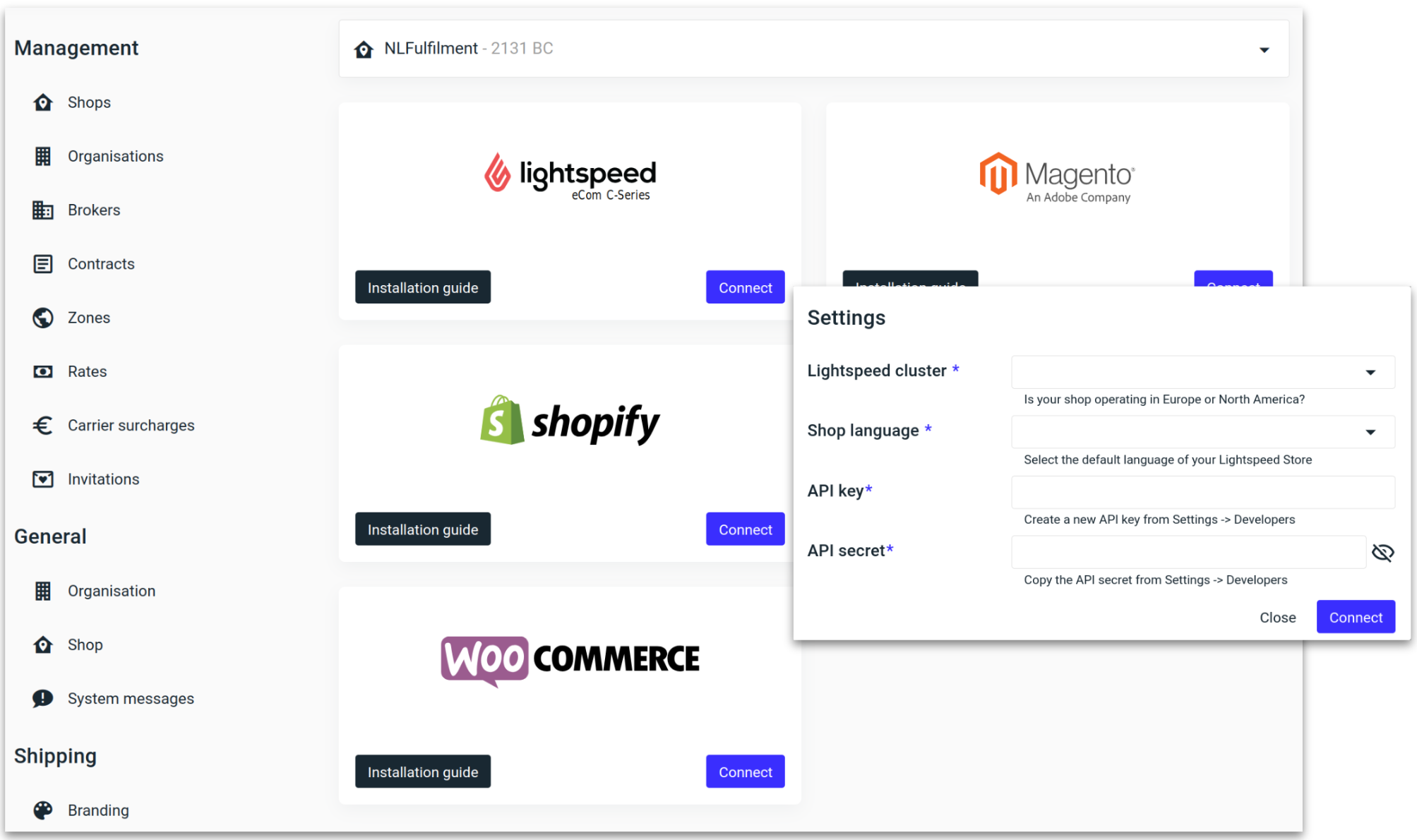This screenshot has width=1417, height=840.
Task: Open the Organisation item under General
Action: [x=112, y=592]
